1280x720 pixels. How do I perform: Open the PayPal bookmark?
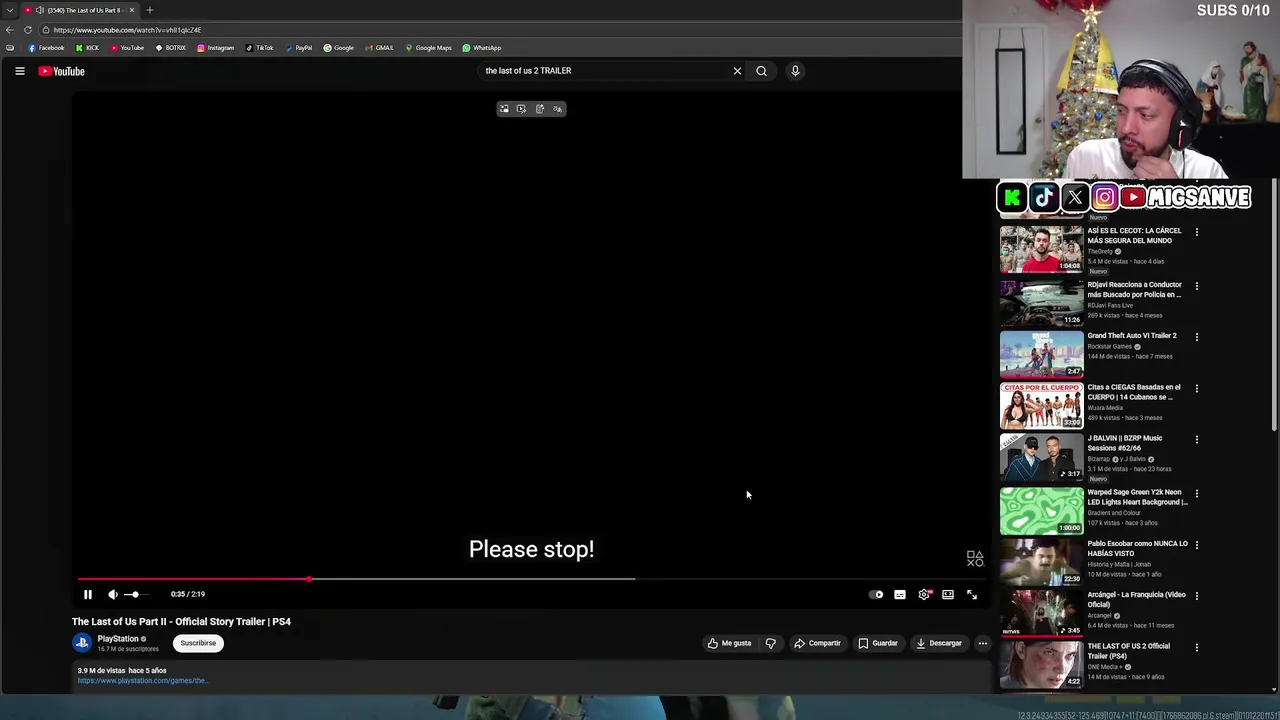click(x=298, y=48)
